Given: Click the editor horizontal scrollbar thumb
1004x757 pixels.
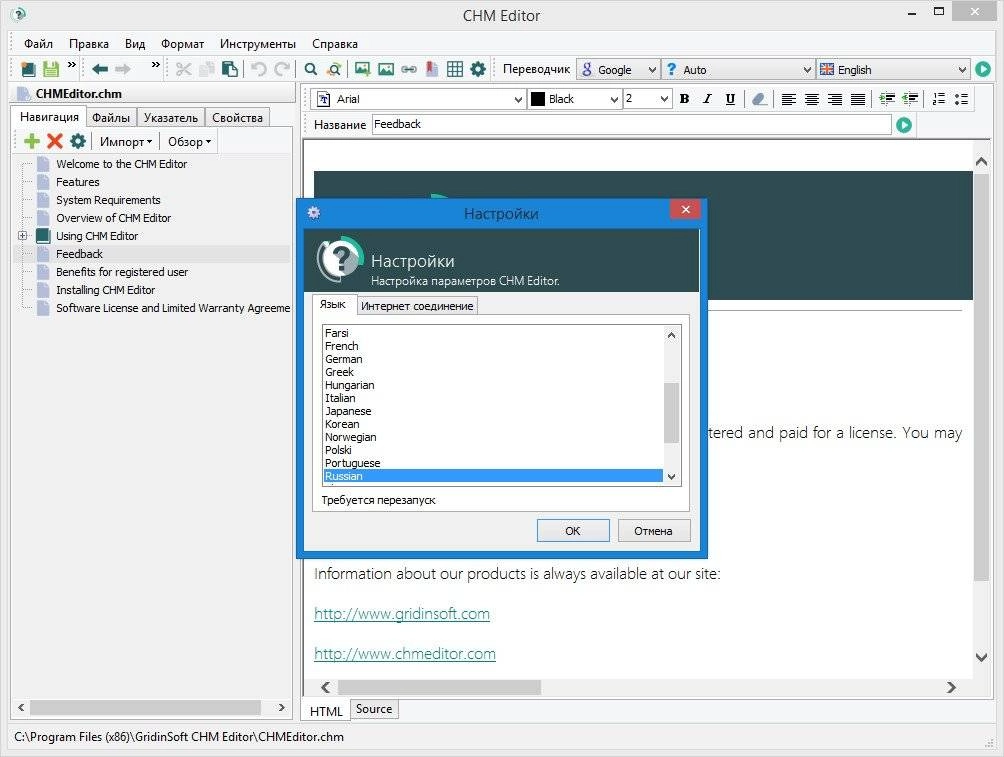Looking at the screenshot, I should [x=439, y=687].
